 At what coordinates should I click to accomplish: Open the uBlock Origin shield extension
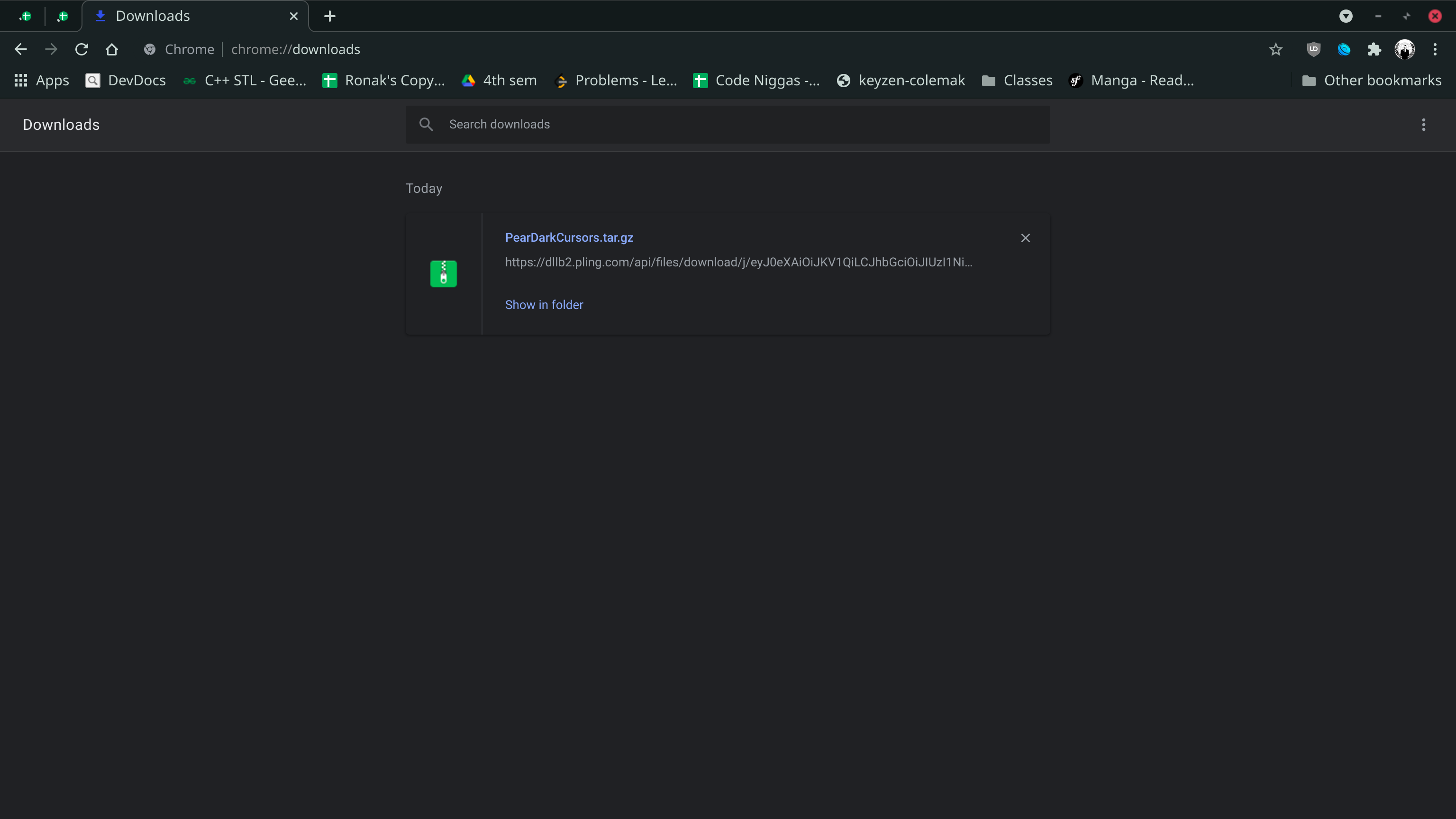point(1313,49)
